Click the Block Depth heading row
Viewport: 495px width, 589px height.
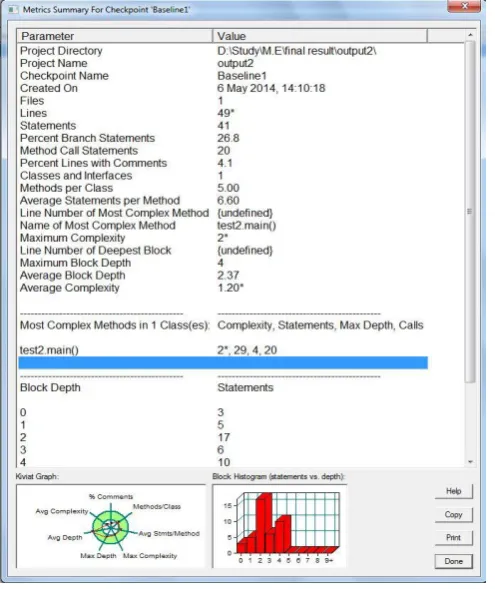(223, 388)
